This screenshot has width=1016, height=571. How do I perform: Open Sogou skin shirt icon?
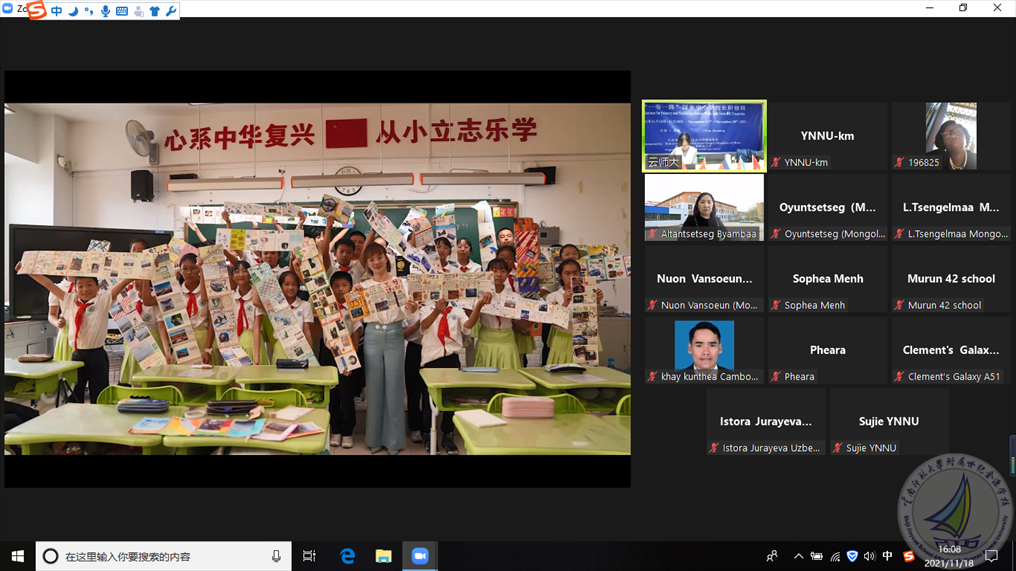coord(154,11)
